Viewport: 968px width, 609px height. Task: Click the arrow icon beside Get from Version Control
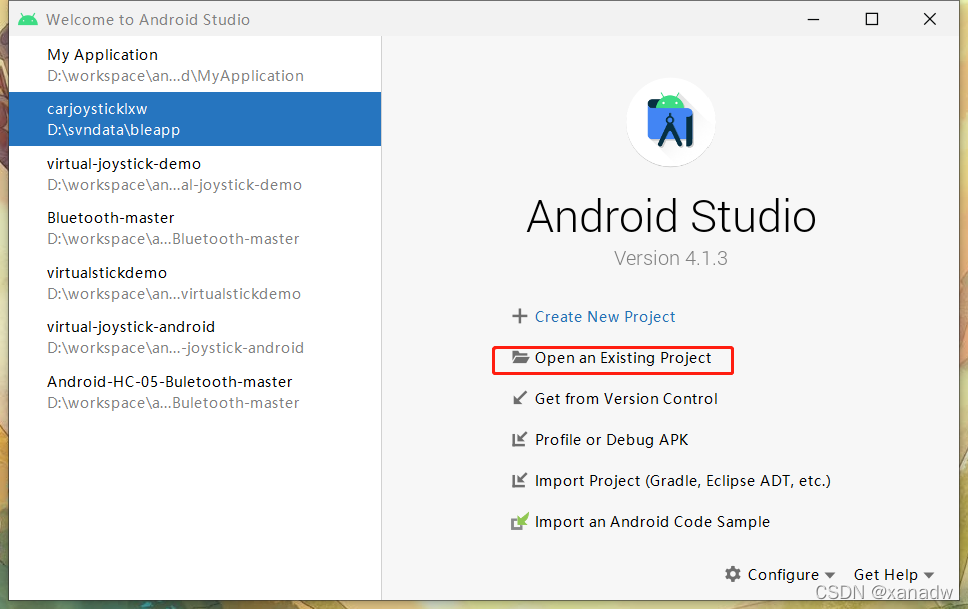click(520, 398)
